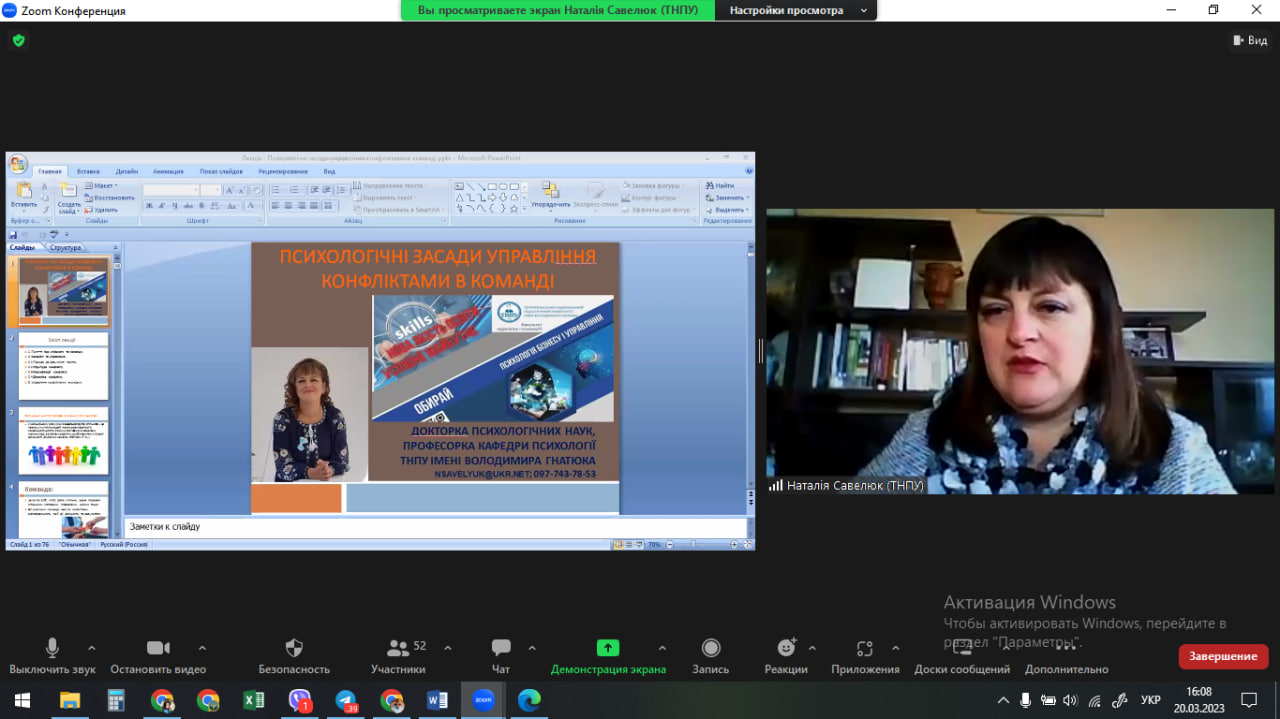
Task: Click the green encryption shield icon
Action: coord(18,41)
